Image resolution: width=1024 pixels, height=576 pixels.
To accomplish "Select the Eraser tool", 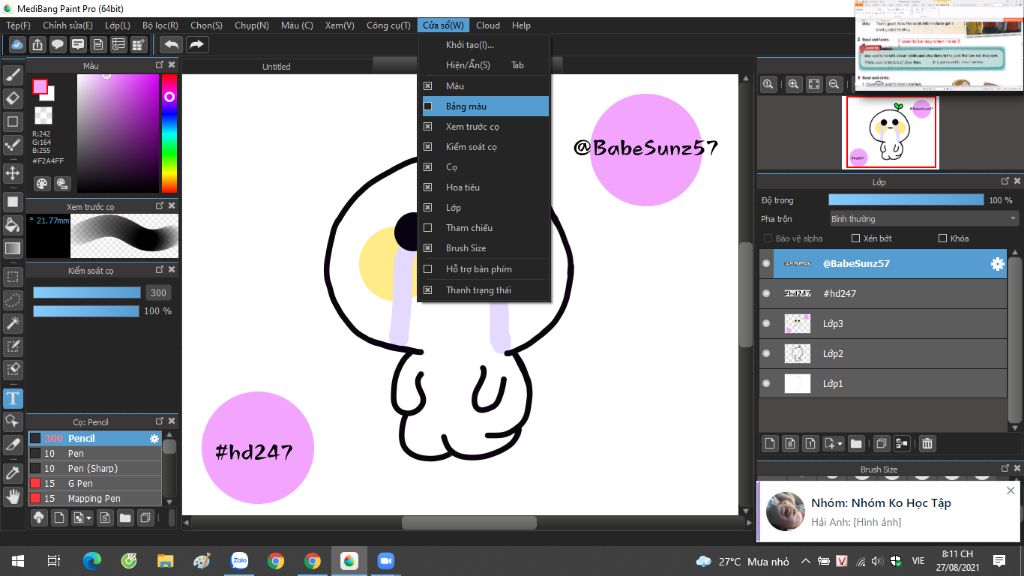I will (12, 98).
